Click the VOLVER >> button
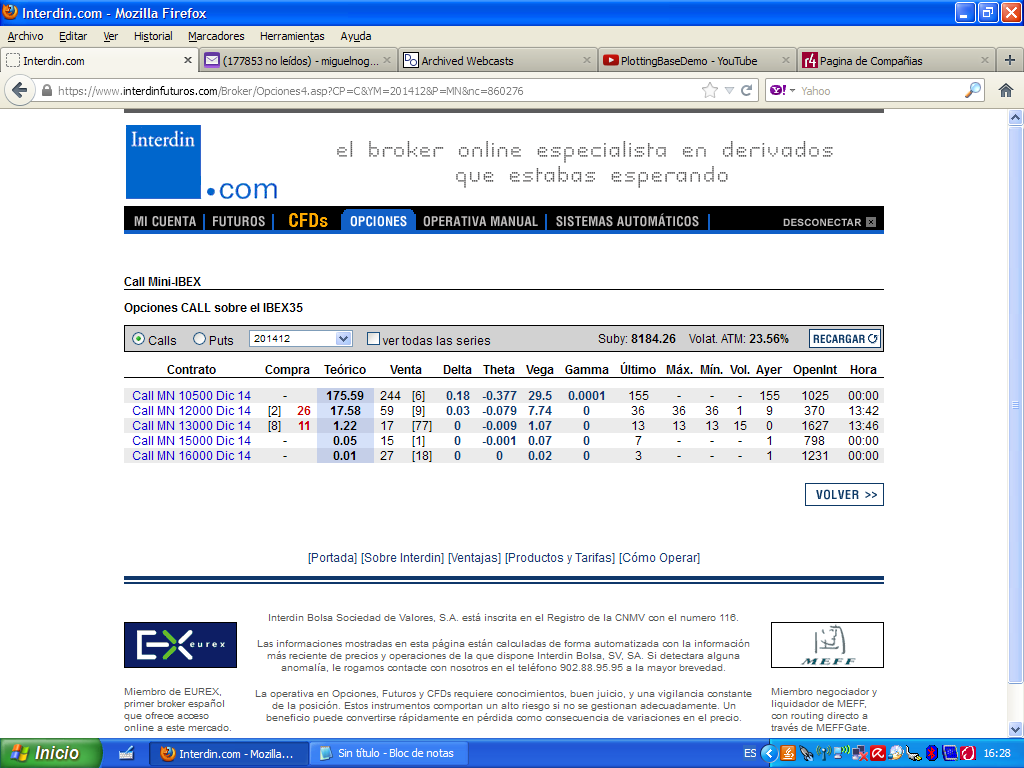 [844, 494]
